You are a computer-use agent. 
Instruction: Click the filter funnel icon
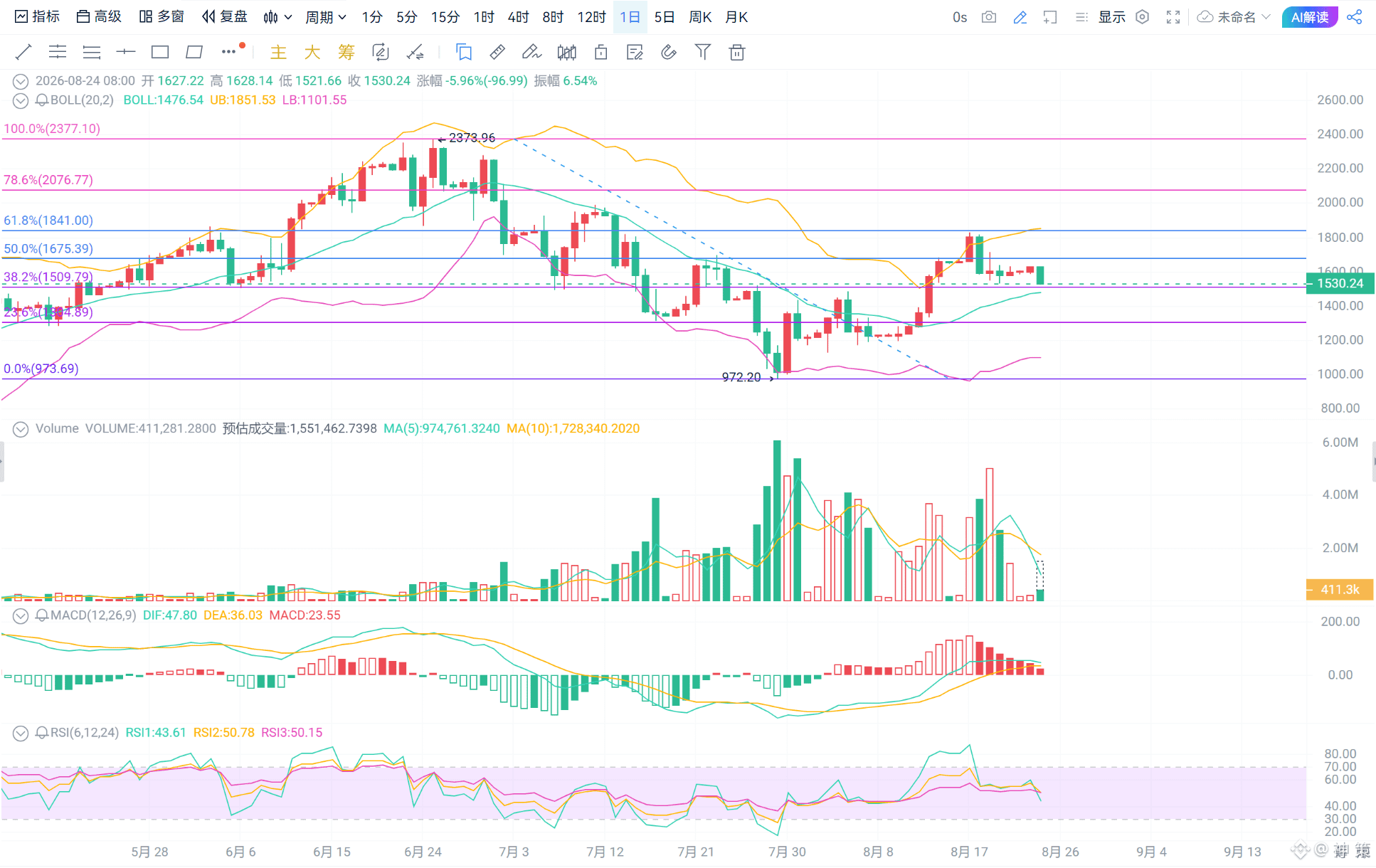[703, 52]
